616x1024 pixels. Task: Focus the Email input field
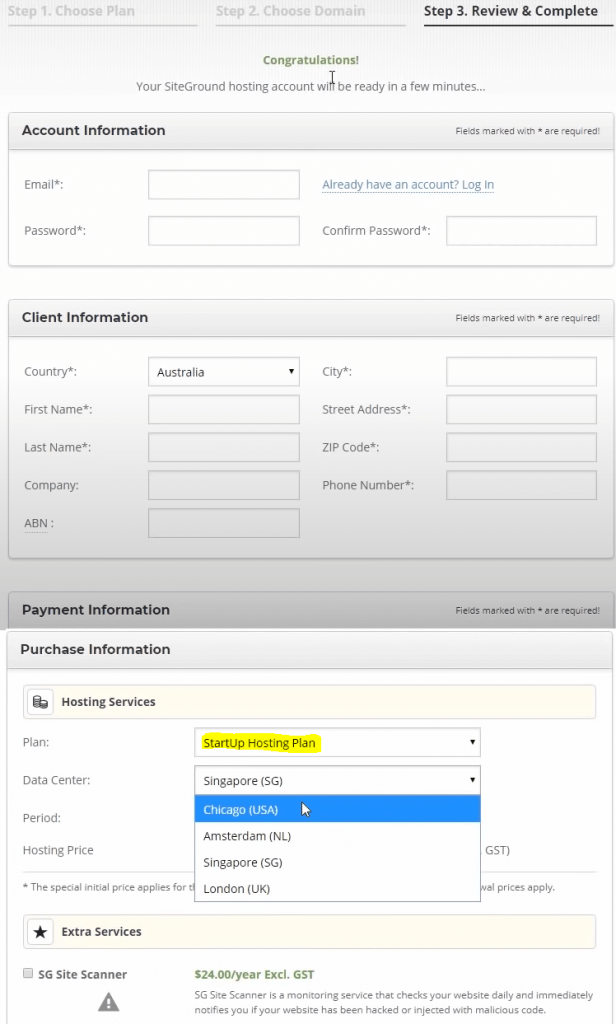[223, 185]
